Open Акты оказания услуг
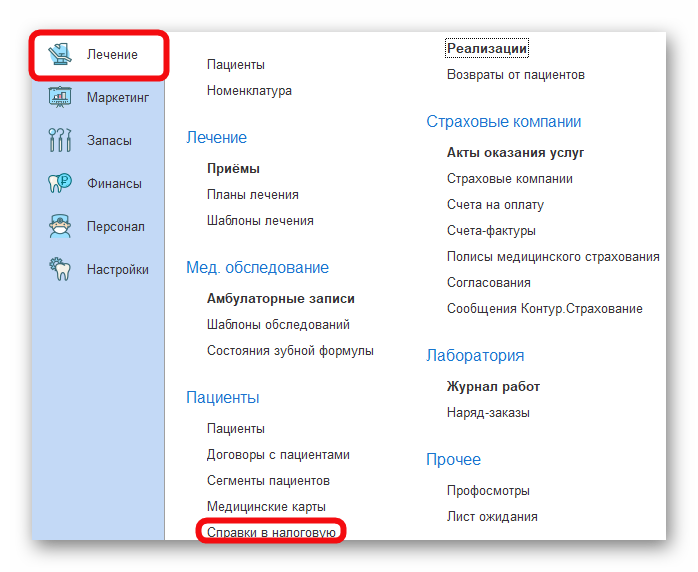 pos(515,153)
